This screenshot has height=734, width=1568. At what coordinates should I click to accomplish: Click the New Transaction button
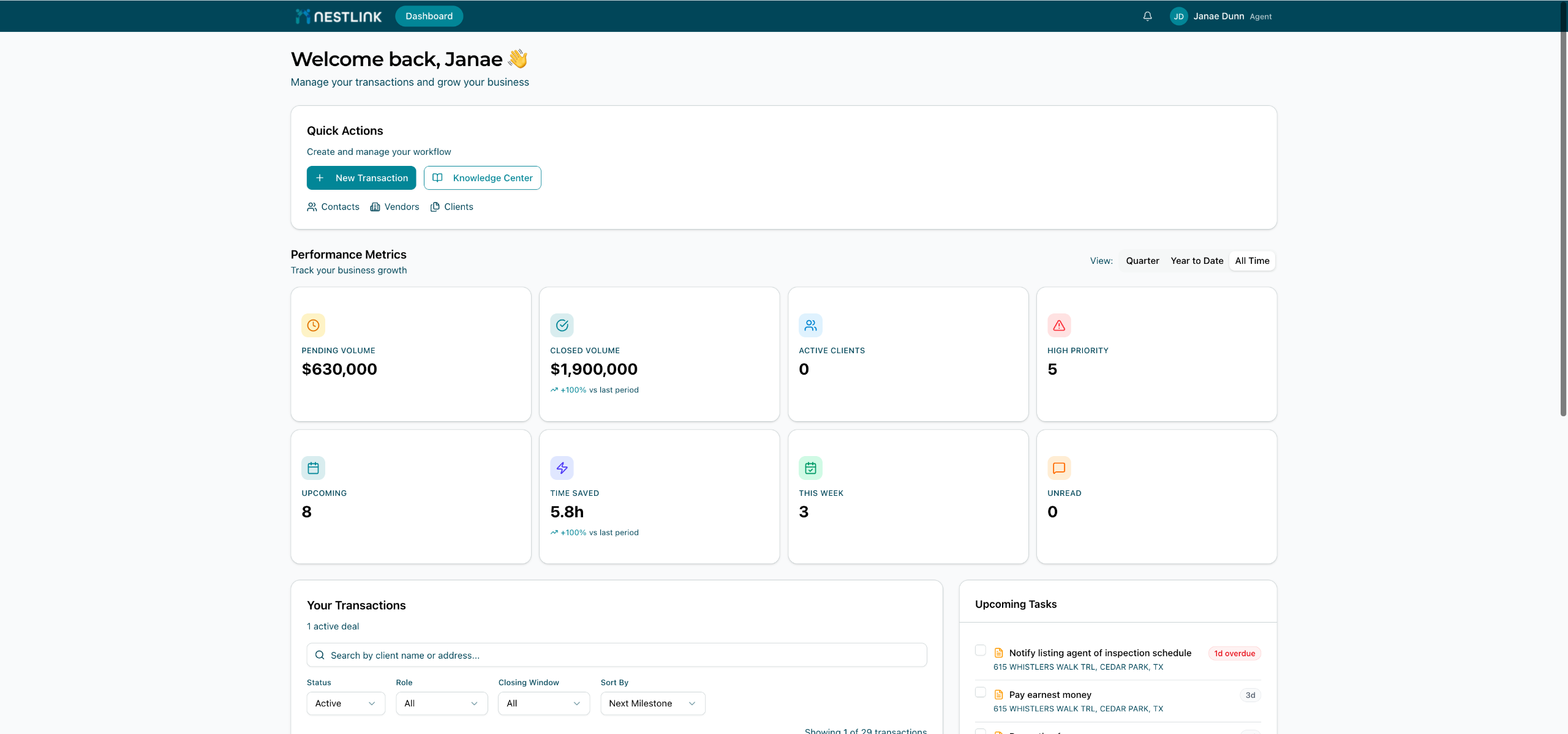click(361, 178)
